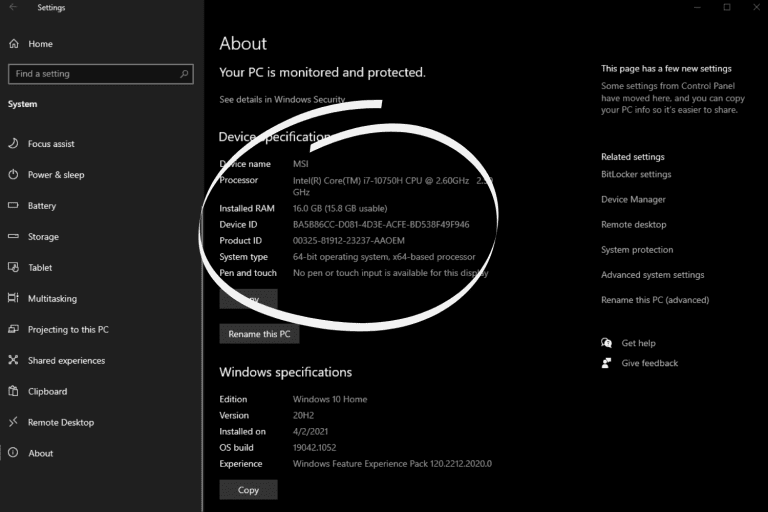Open Power & sleep settings icon
The image size is (768, 512).
13,175
